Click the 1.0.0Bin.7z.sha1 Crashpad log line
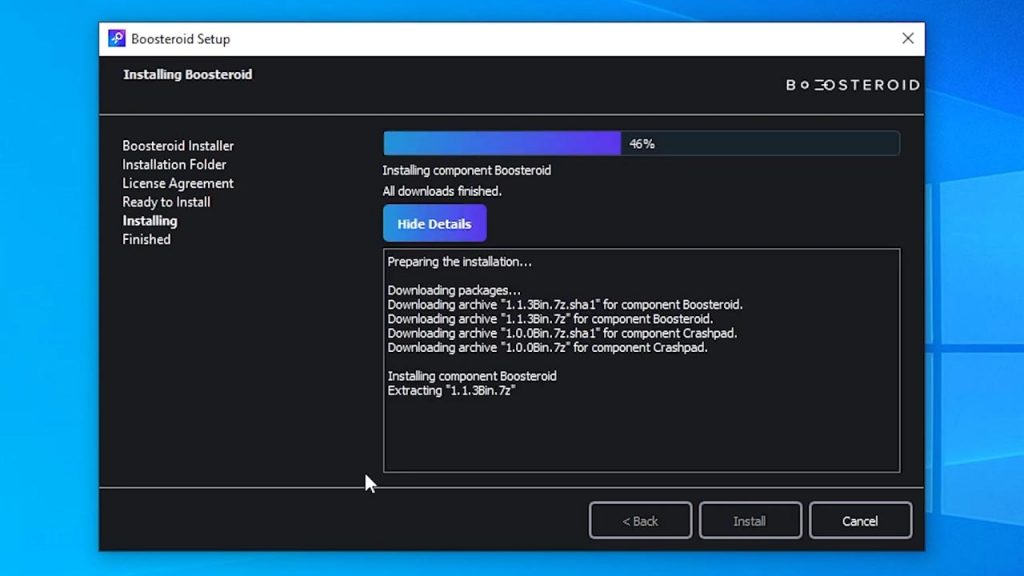The height and width of the screenshot is (576, 1024). (562, 333)
